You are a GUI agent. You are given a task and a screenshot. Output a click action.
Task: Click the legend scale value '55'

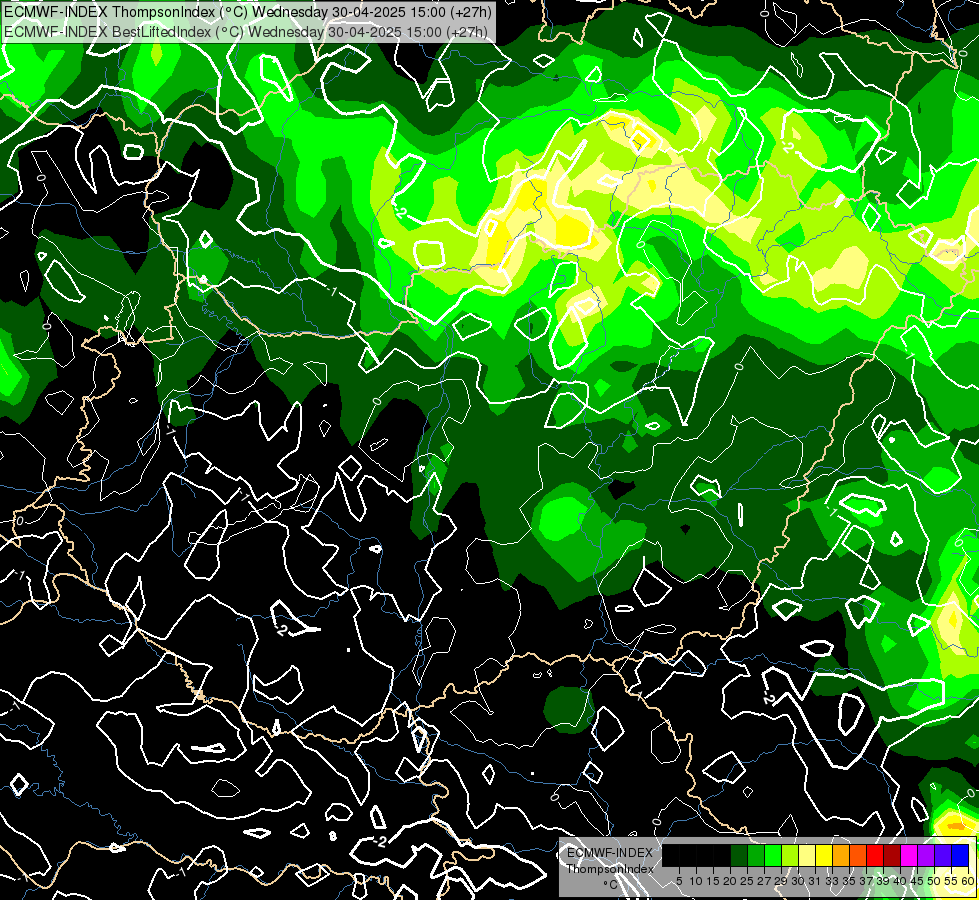click(x=952, y=881)
